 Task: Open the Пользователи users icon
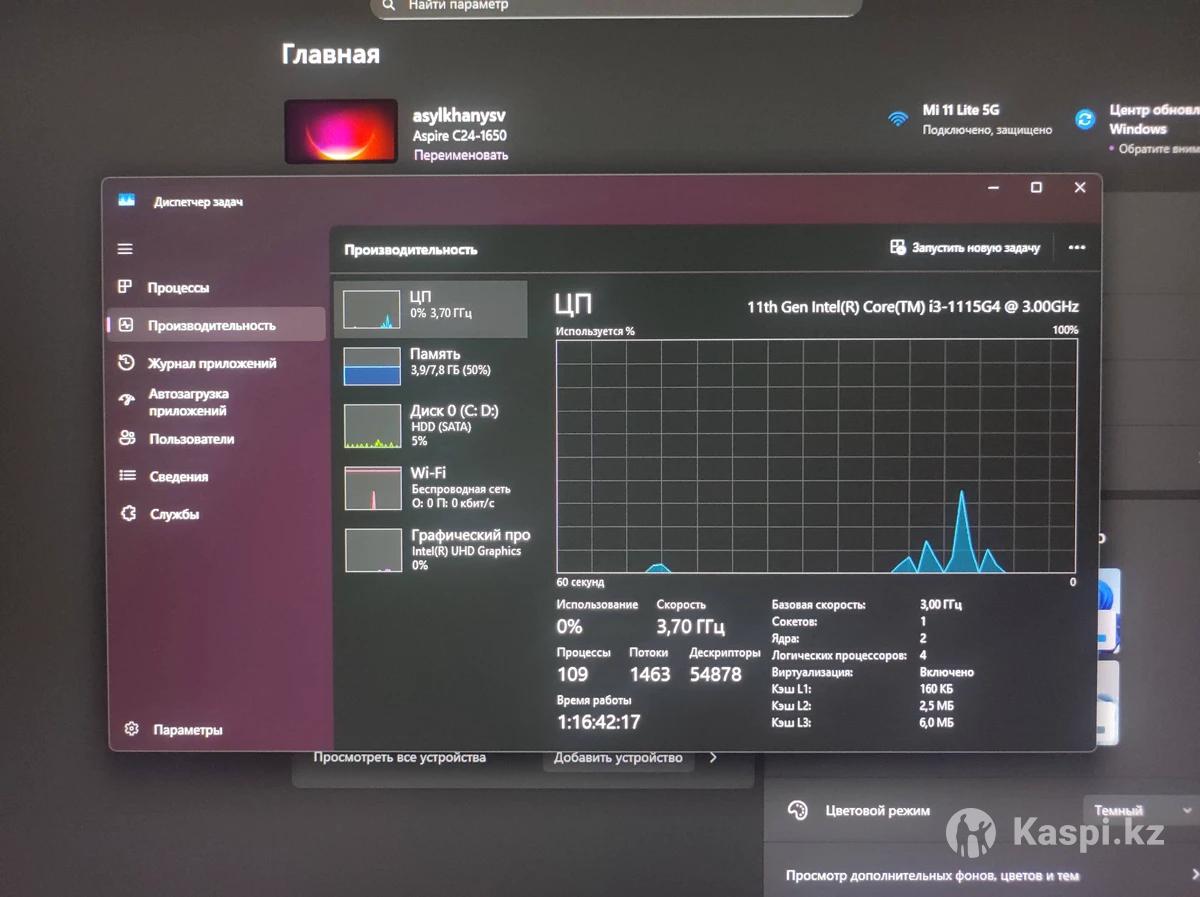coord(126,438)
